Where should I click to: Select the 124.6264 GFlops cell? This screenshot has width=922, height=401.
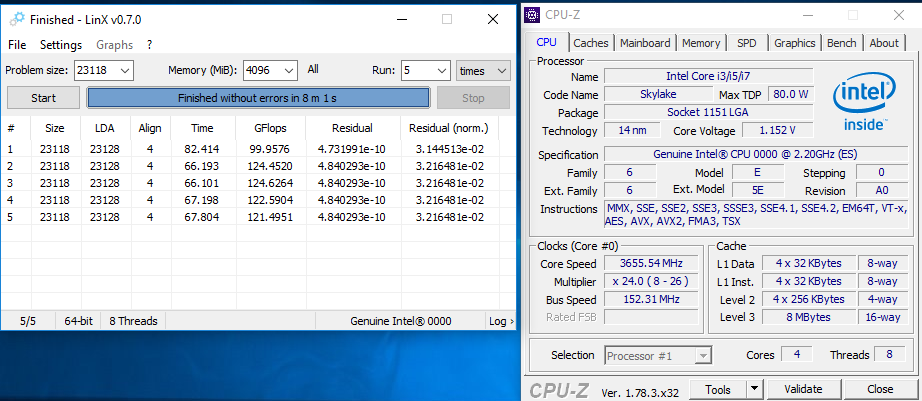pos(271,183)
